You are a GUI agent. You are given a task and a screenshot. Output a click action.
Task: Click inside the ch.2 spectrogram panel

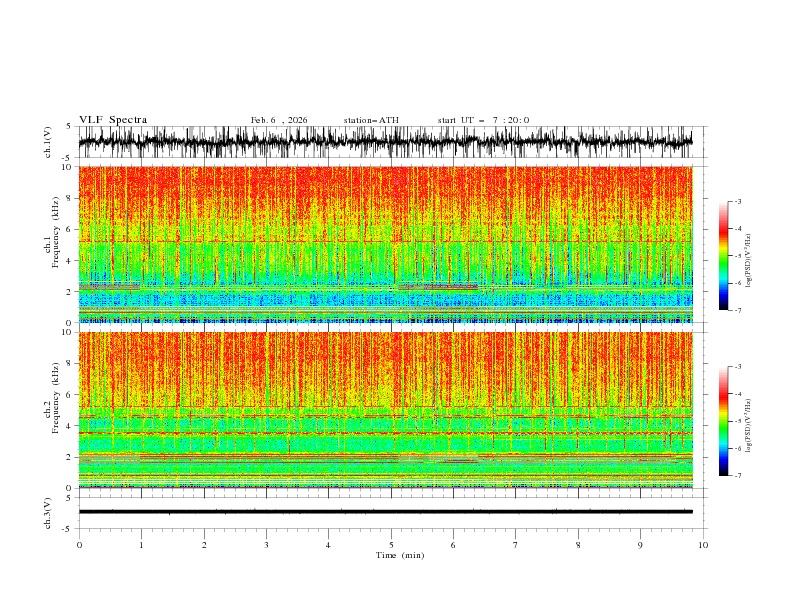pyautogui.click(x=385, y=410)
